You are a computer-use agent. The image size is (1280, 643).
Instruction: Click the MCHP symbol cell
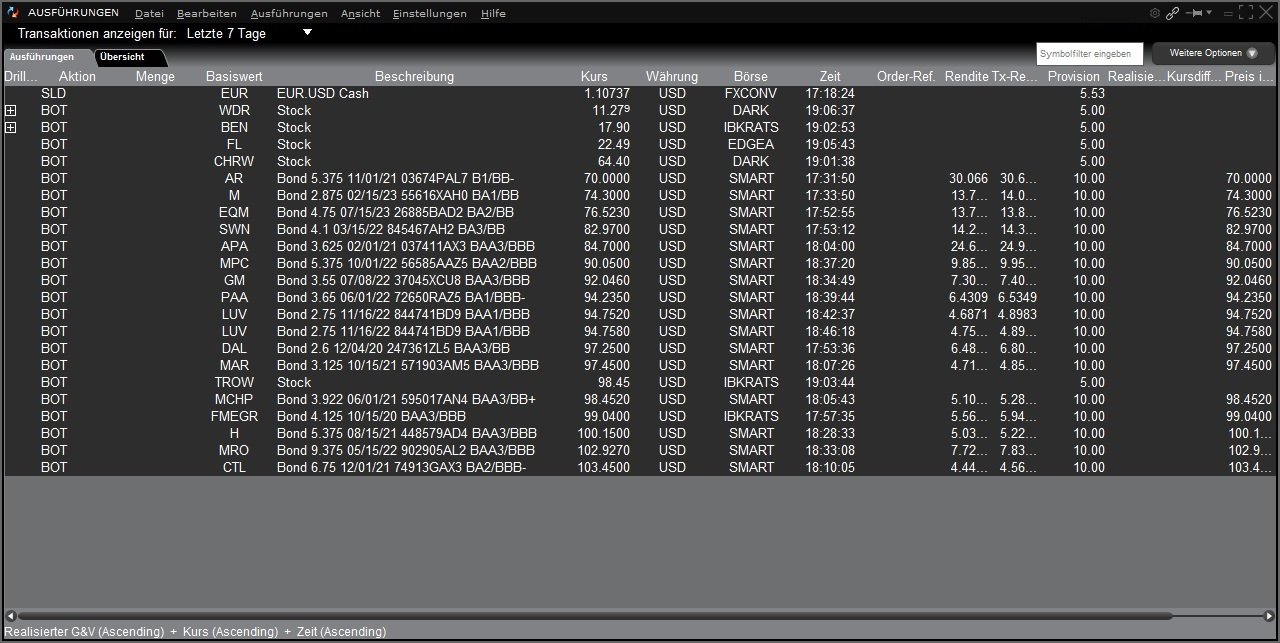click(234, 400)
